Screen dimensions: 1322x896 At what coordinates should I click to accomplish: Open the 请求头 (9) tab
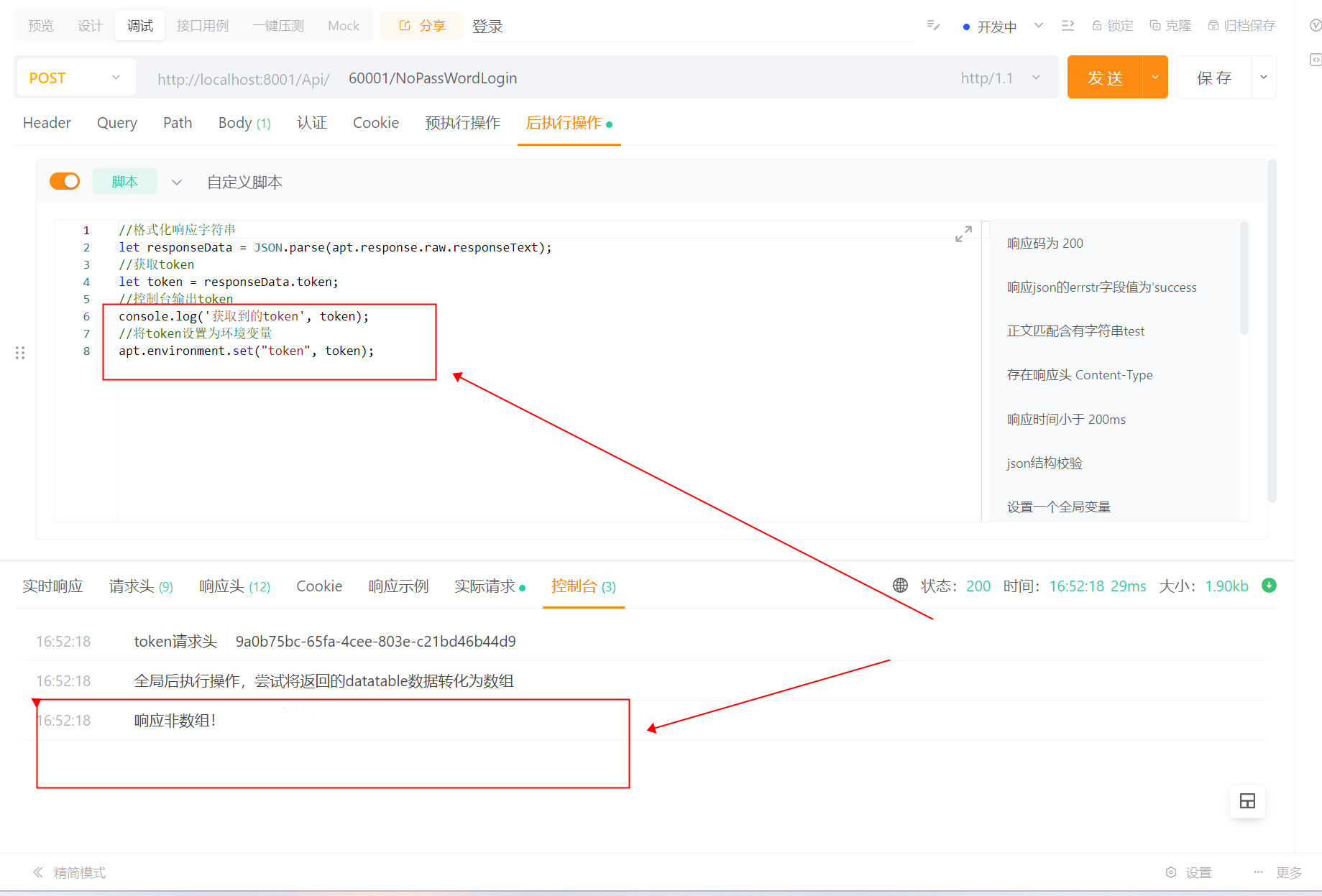(x=141, y=586)
